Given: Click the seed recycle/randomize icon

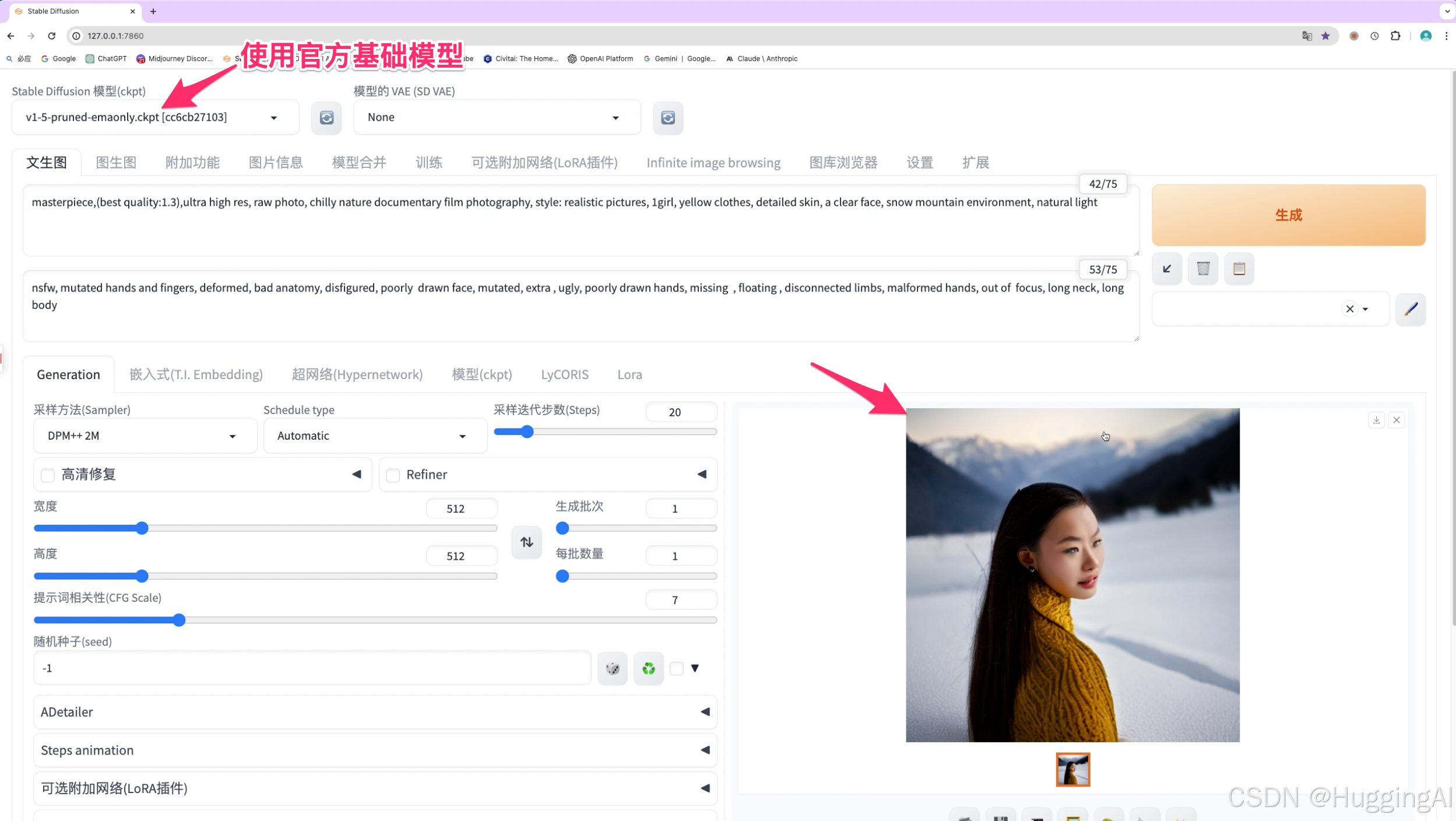Looking at the screenshot, I should 648,668.
